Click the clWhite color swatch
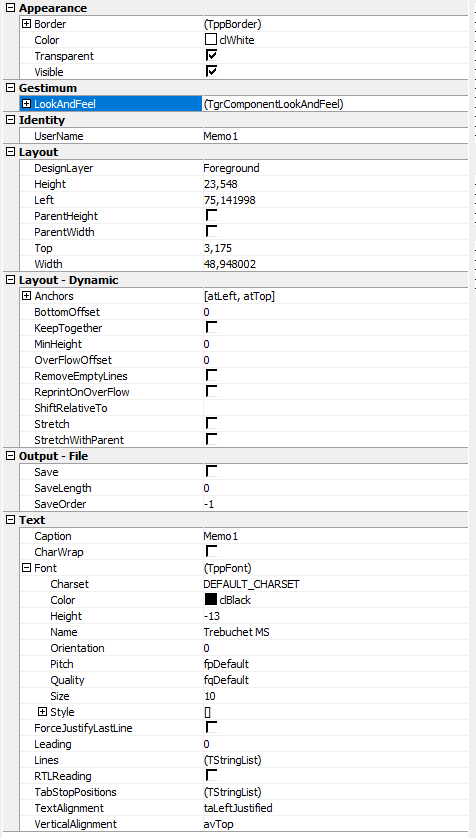Viewport: 476px width, 838px height. click(x=211, y=40)
